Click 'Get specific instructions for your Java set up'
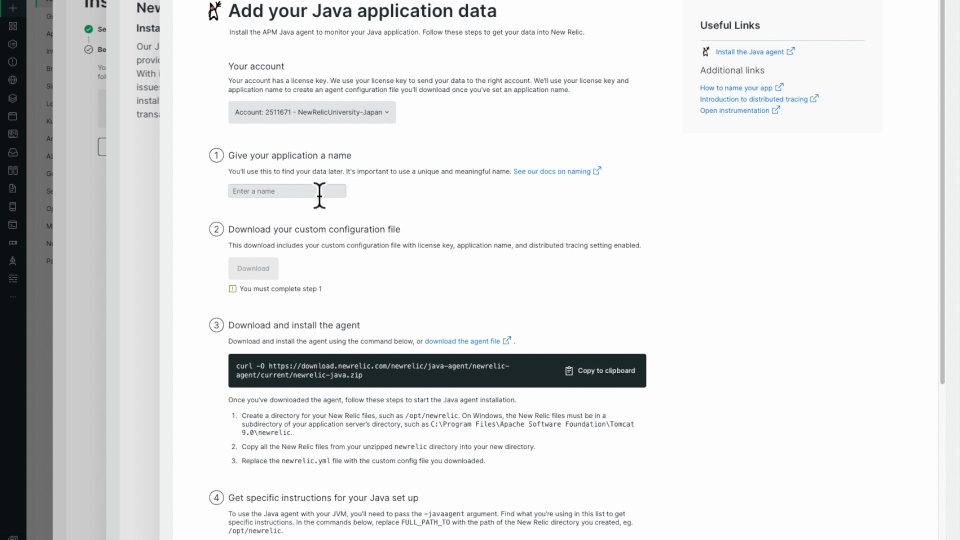 pyautogui.click(x=323, y=498)
